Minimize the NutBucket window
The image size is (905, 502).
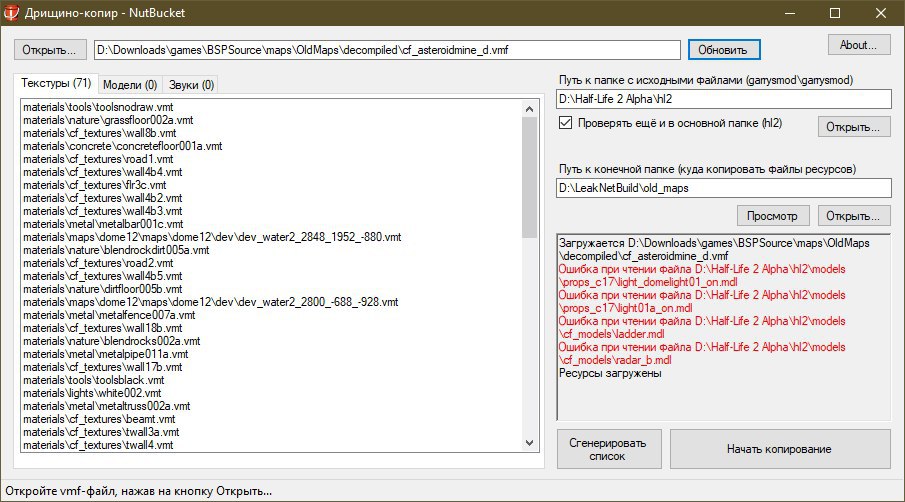[x=790, y=13]
